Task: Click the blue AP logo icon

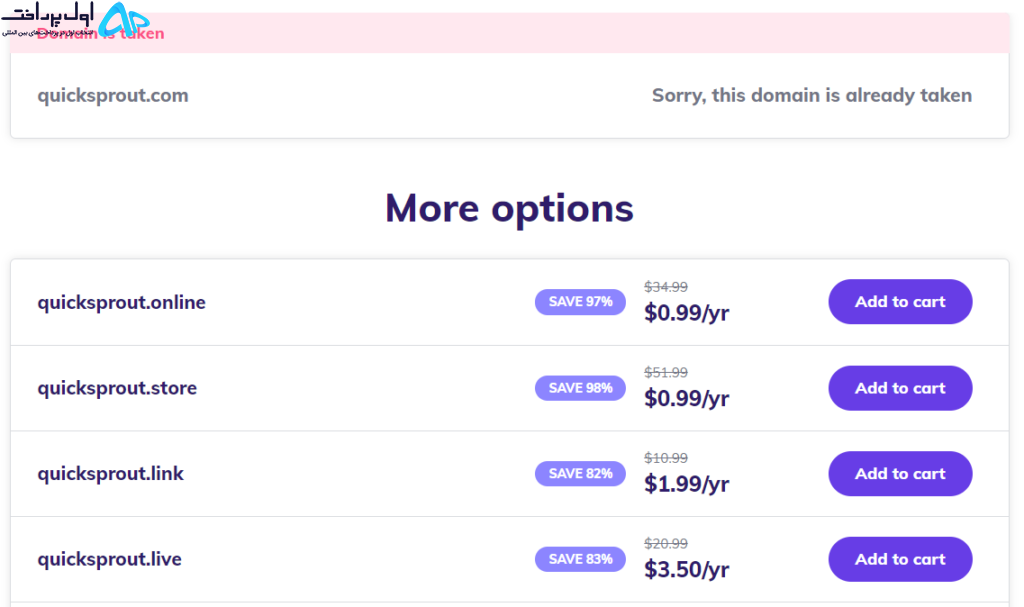Action: point(123,19)
